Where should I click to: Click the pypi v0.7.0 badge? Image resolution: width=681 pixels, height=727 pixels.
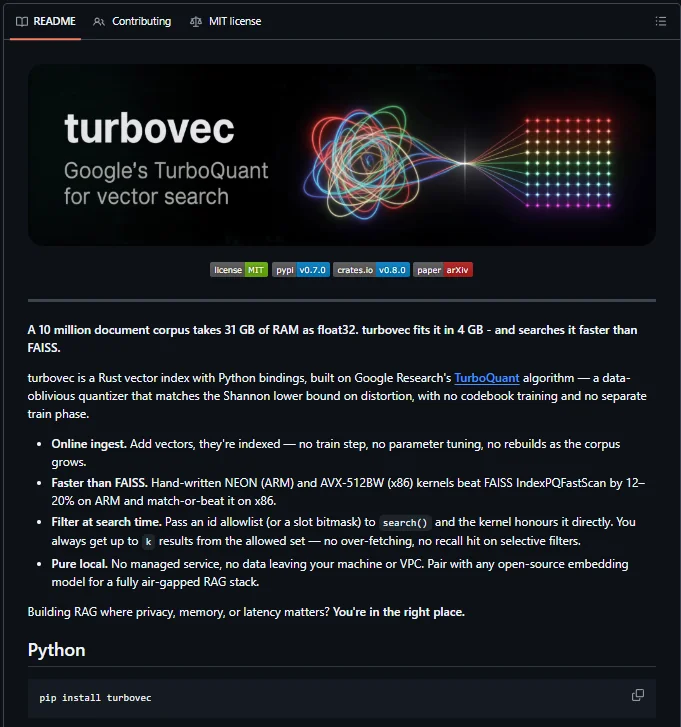[301, 270]
